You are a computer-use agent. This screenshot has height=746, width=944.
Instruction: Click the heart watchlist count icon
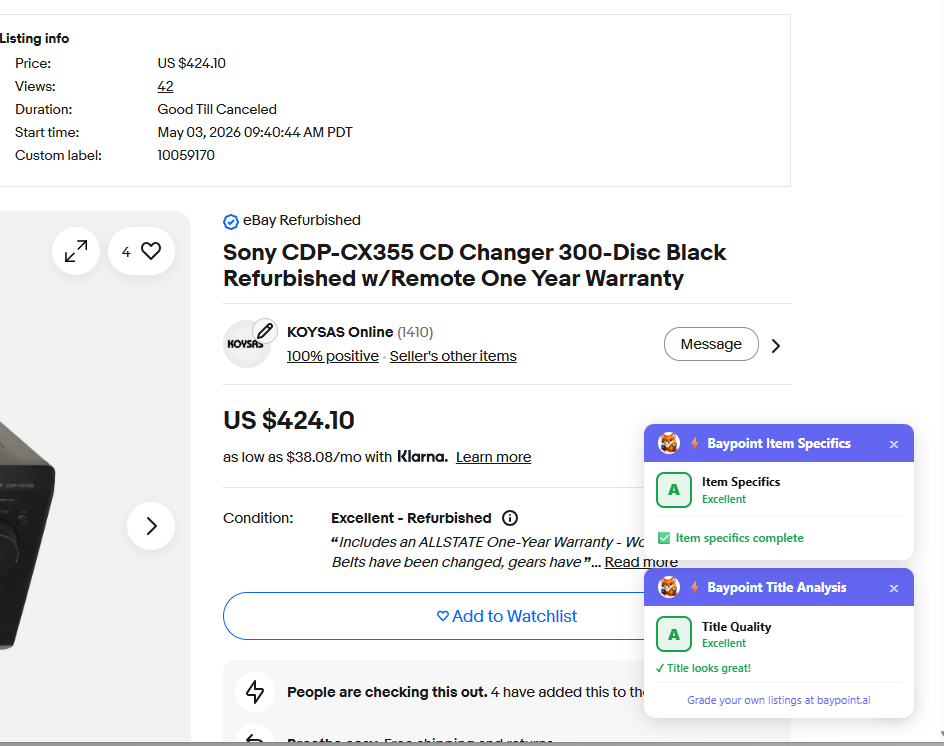coord(141,251)
